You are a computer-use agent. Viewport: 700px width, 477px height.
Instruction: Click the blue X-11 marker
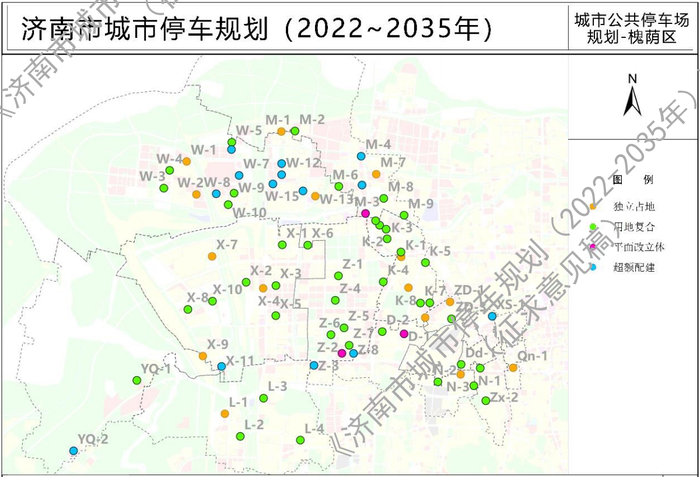tap(221, 366)
